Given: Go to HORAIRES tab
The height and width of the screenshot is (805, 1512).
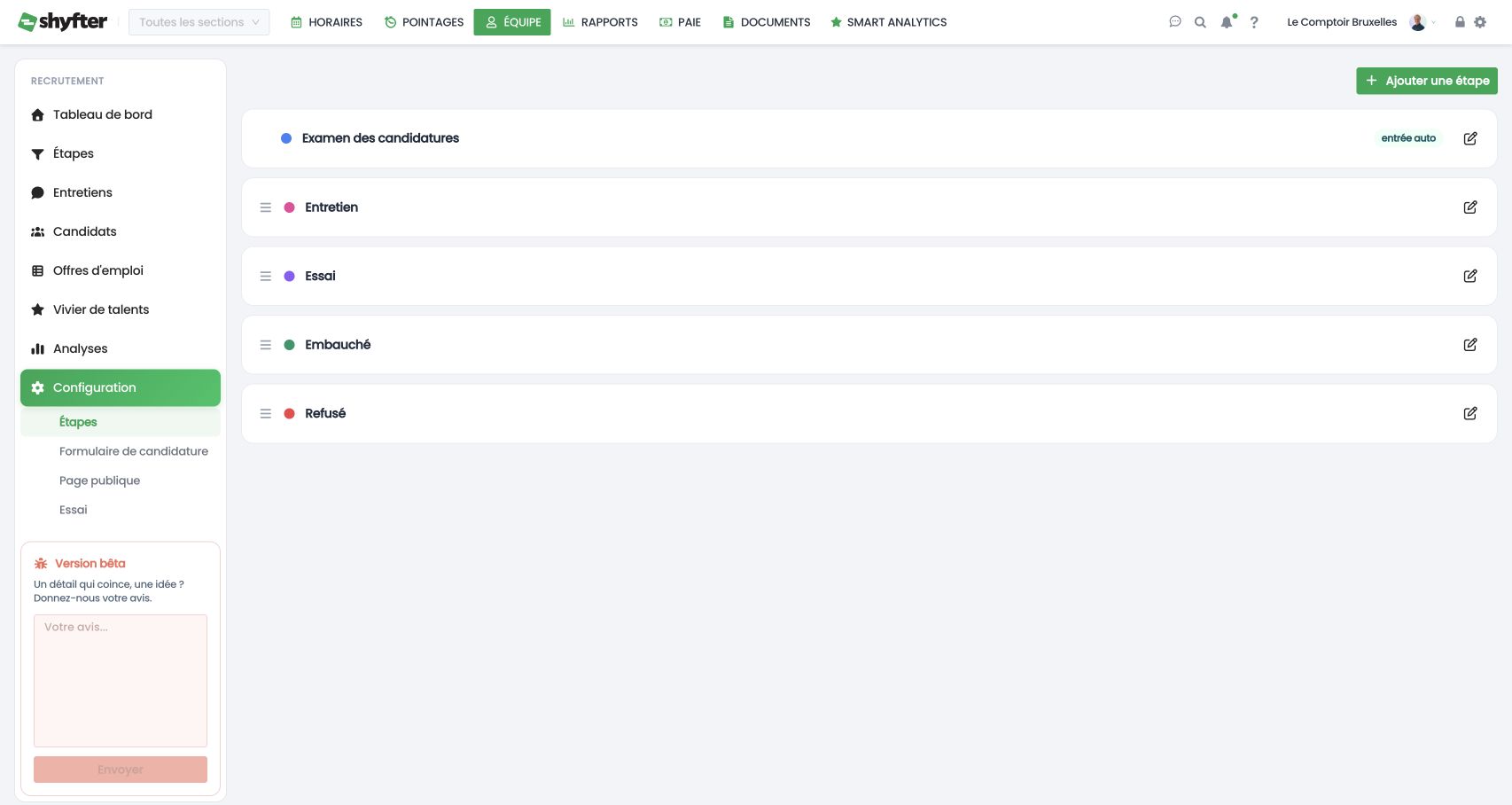Looking at the screenshot, I should click(x=326, y=22).
